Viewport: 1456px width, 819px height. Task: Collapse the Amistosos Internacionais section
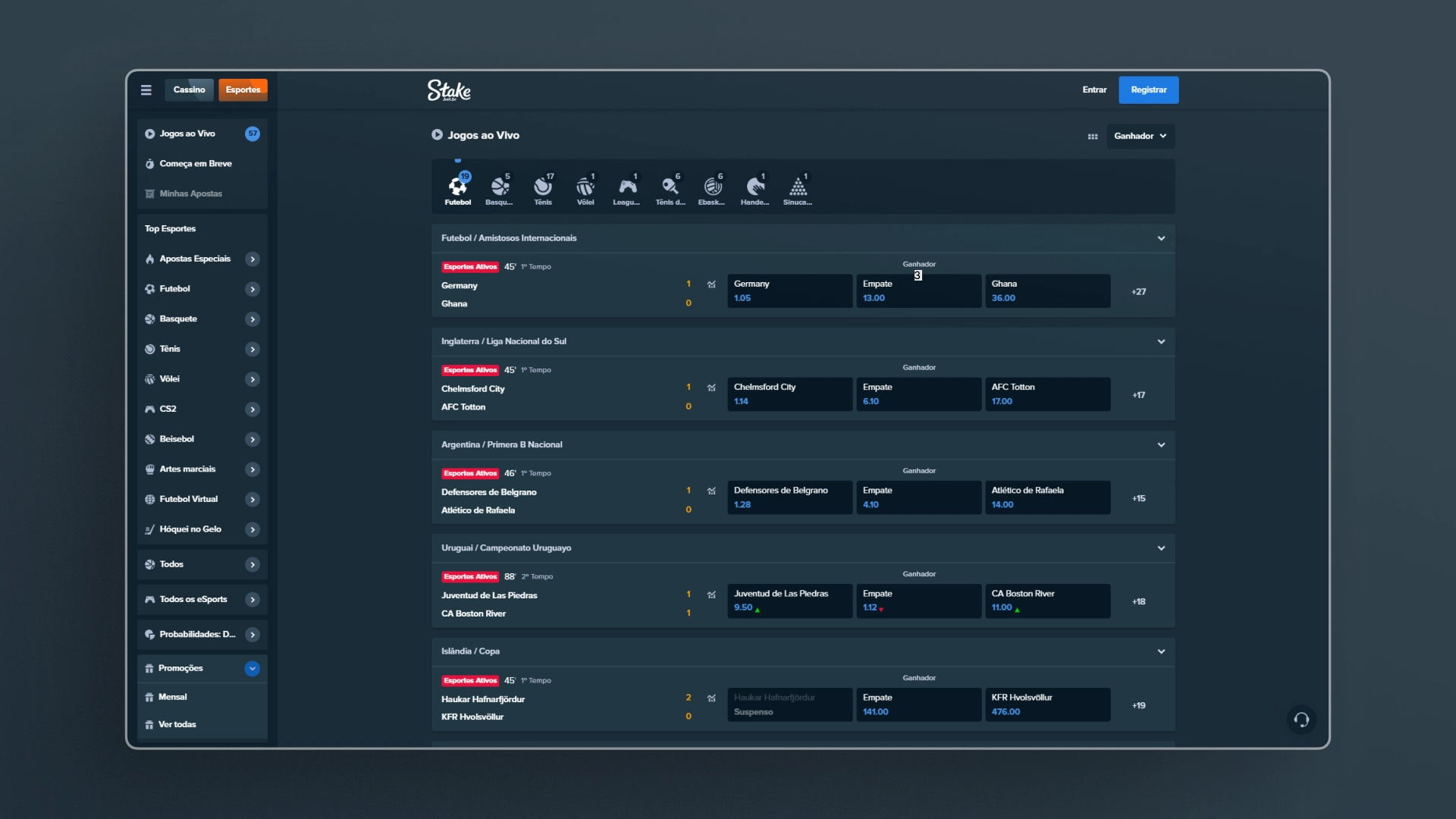1161,238
